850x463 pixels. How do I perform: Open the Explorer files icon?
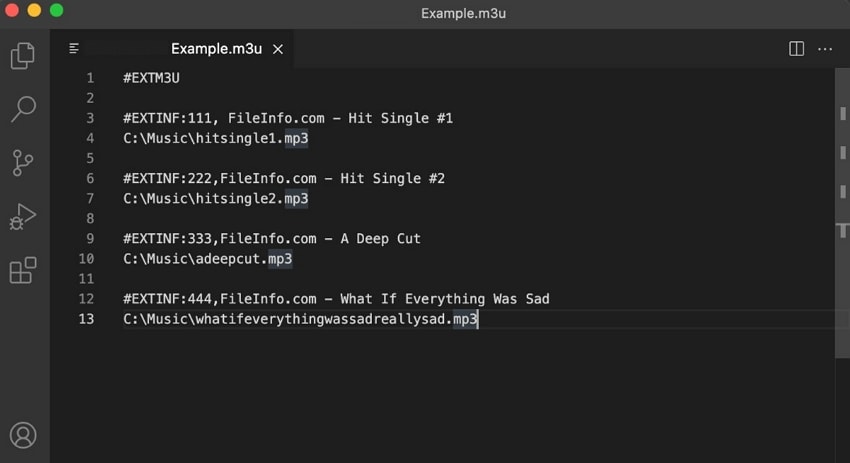tap(22, 56)
